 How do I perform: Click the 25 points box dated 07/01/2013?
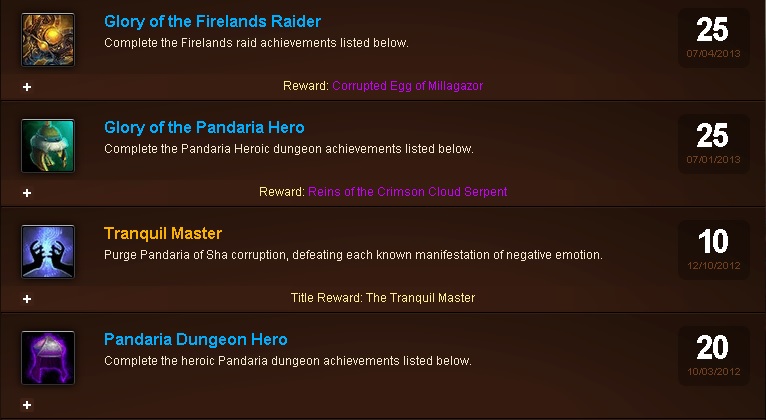point(714,144)
